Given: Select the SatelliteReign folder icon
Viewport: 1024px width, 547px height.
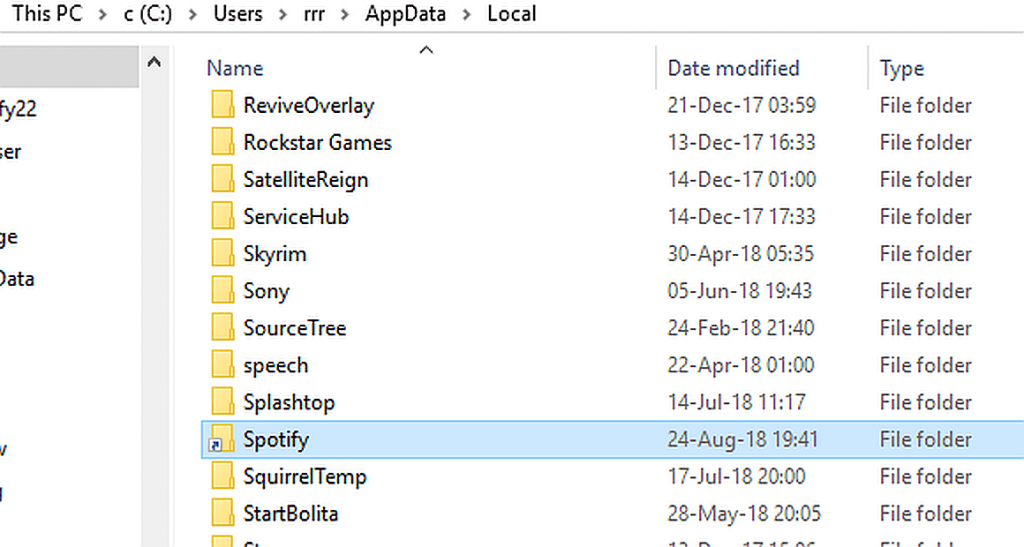Looking at the screenshot, I should click(222, 180).
